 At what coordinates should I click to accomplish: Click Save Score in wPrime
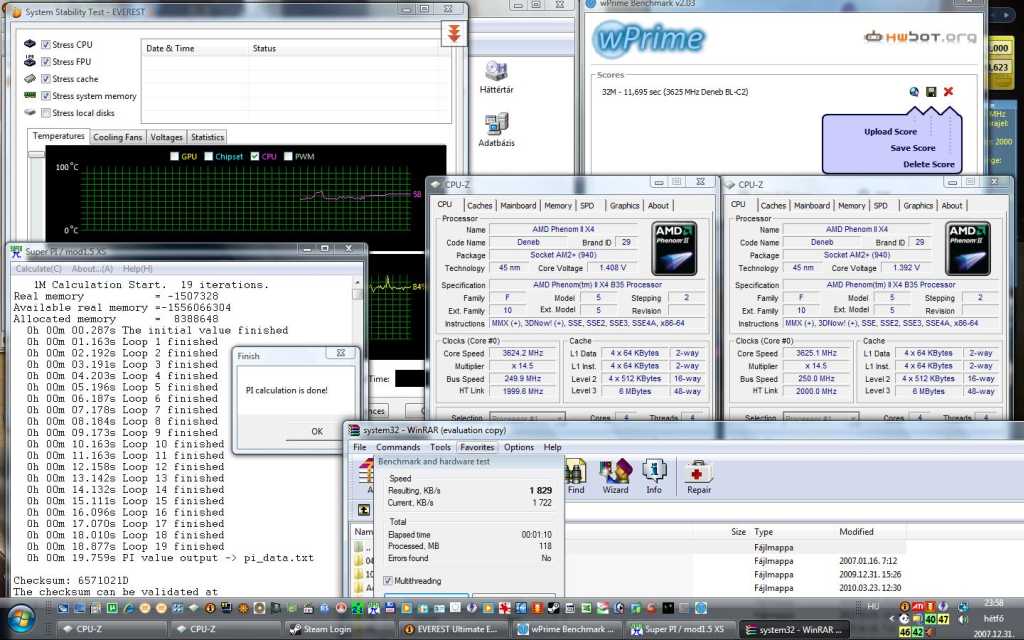pos(912,148)
